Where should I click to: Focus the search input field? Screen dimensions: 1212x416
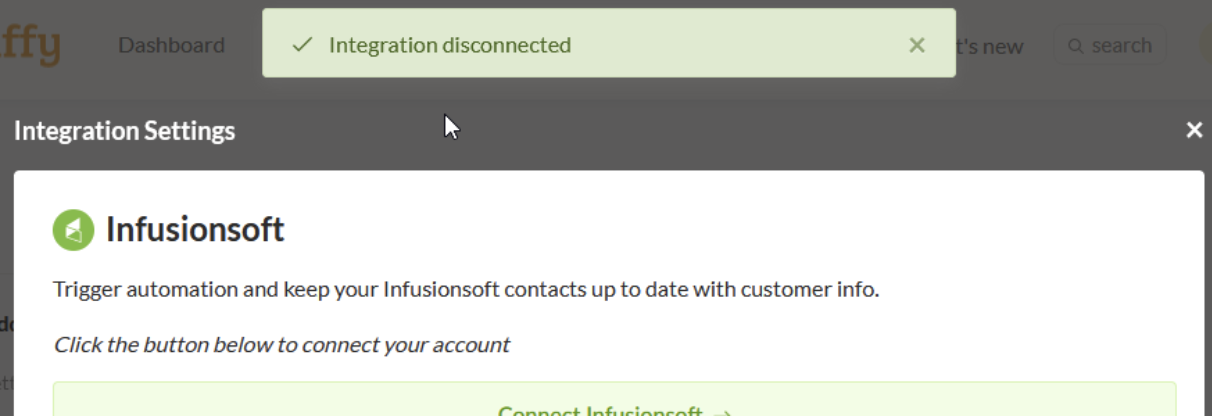[x=1109, y=46]
